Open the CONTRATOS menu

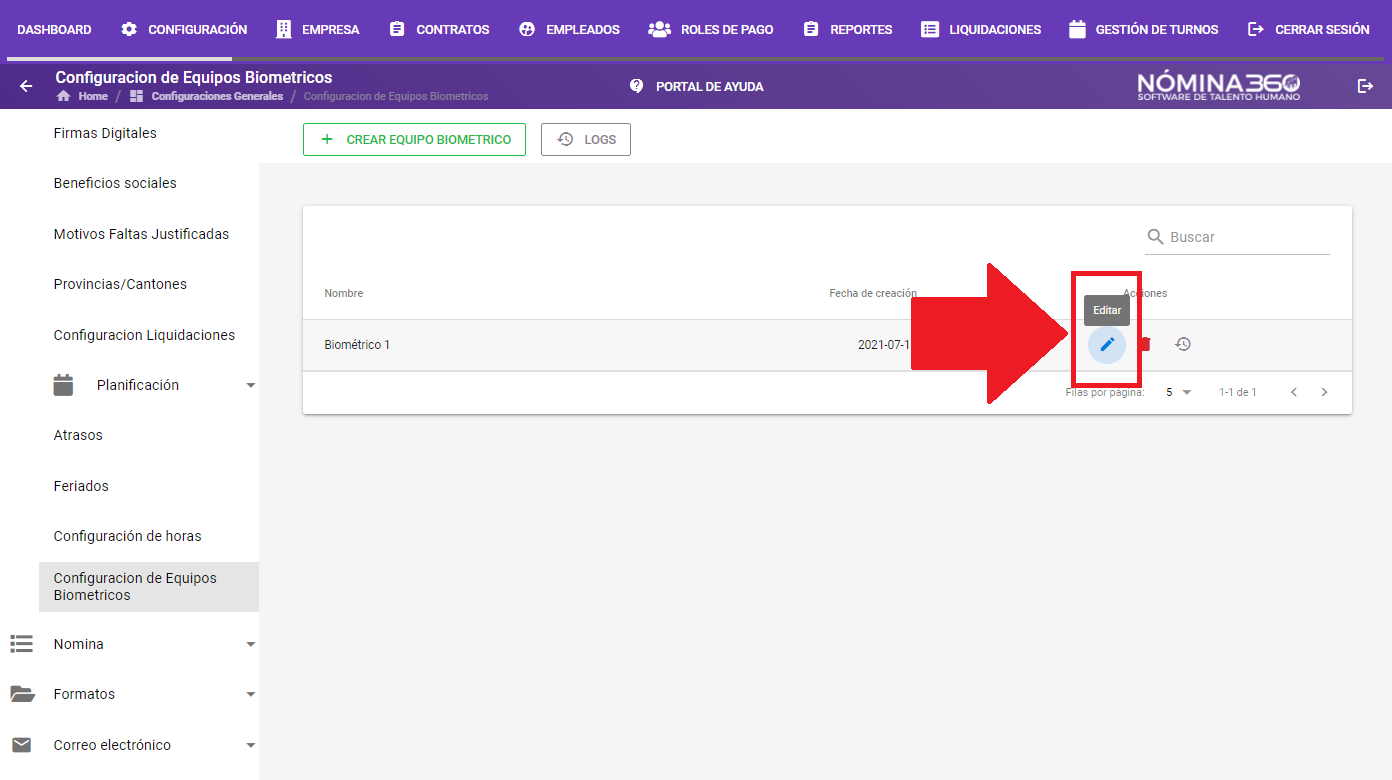[x=439, y=30]
